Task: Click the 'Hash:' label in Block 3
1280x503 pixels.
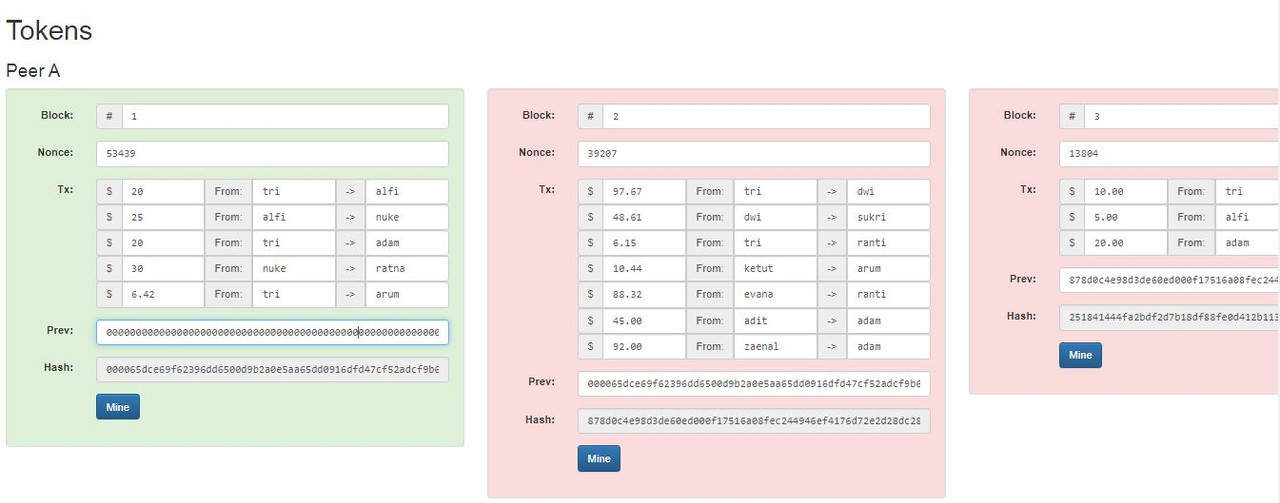Action: pos(1021,316)
